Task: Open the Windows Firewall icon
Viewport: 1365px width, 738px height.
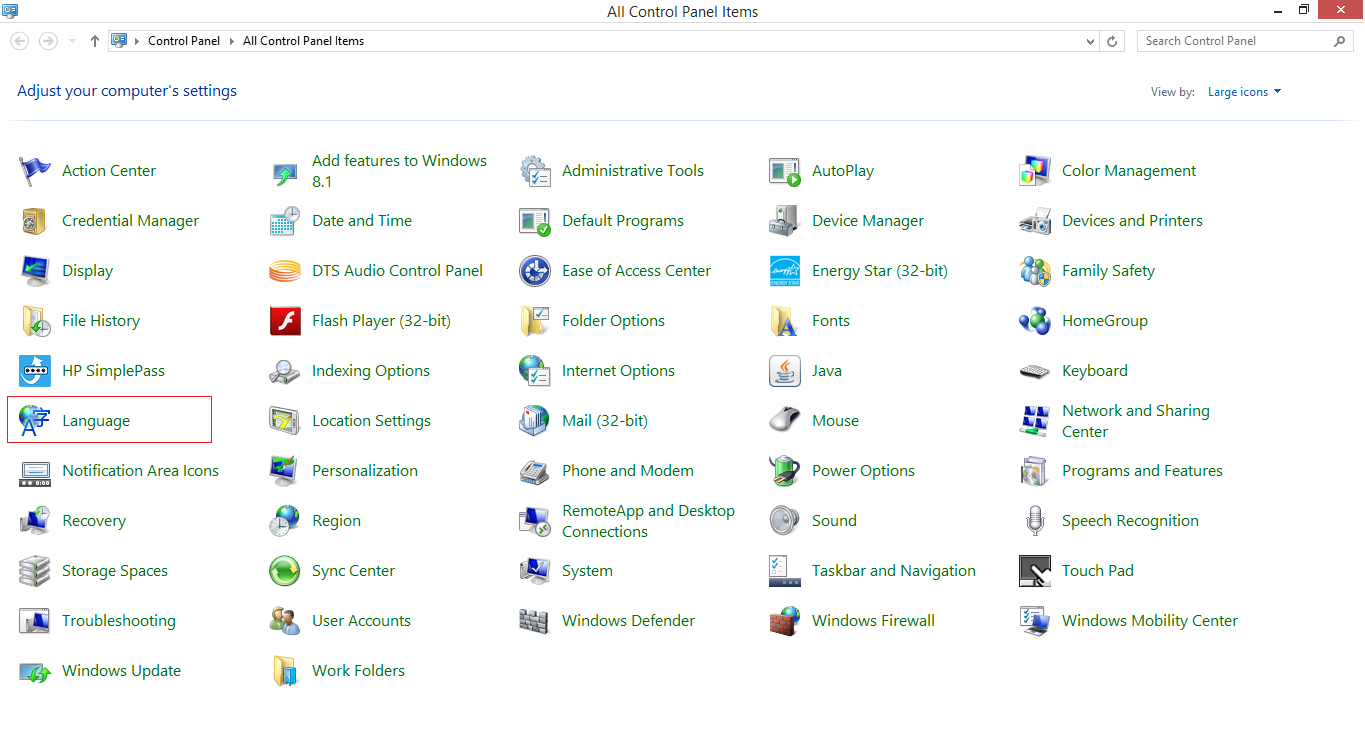Action: pos(785,621)
